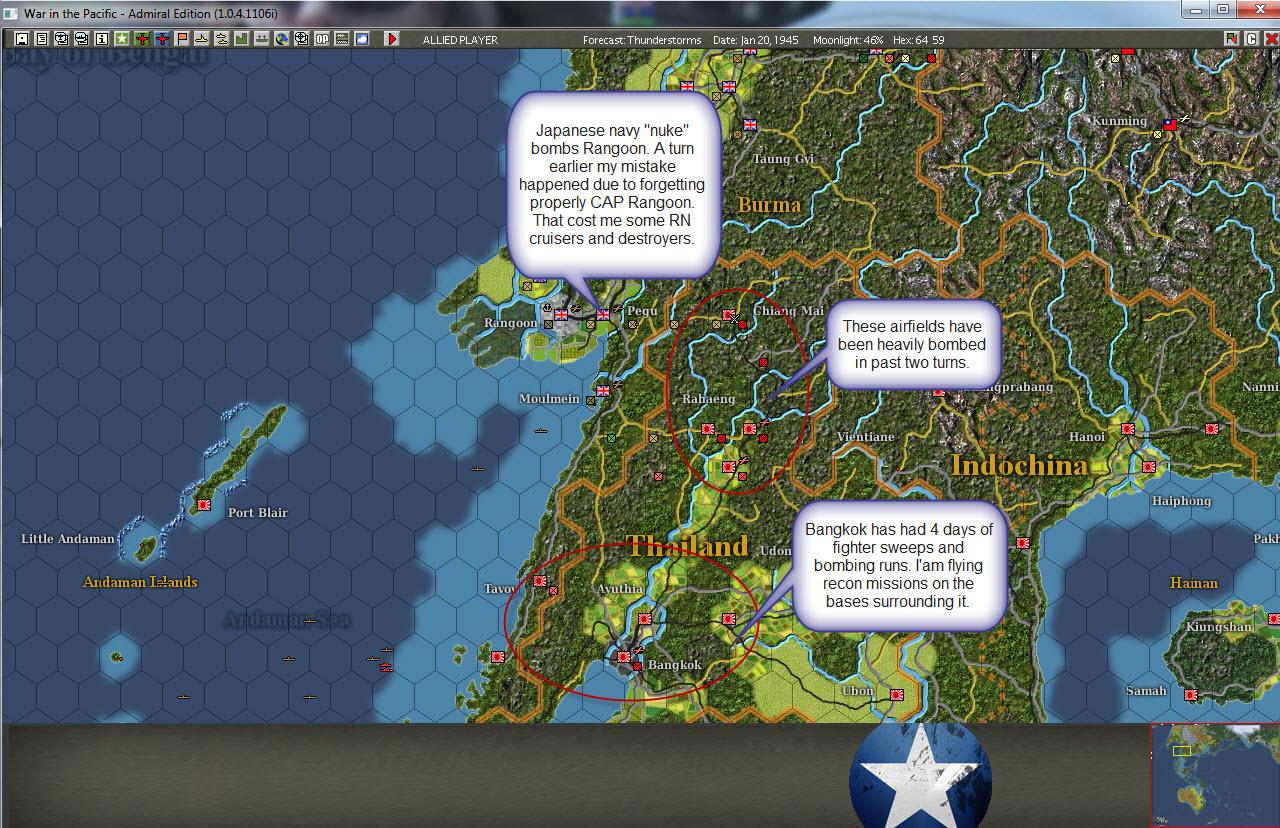Select the Japanese flag base near Ayuthia
Viewport: 1280px width, 828px height.
click(x=645, y=618)
